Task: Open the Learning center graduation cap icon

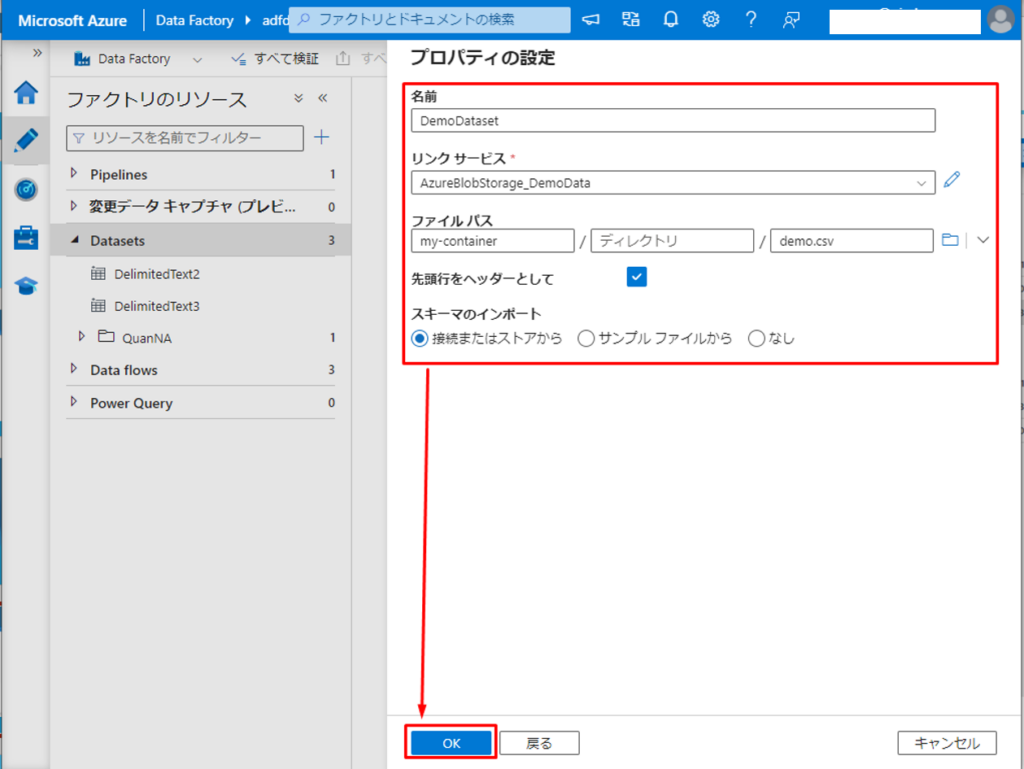Action: 25,286
